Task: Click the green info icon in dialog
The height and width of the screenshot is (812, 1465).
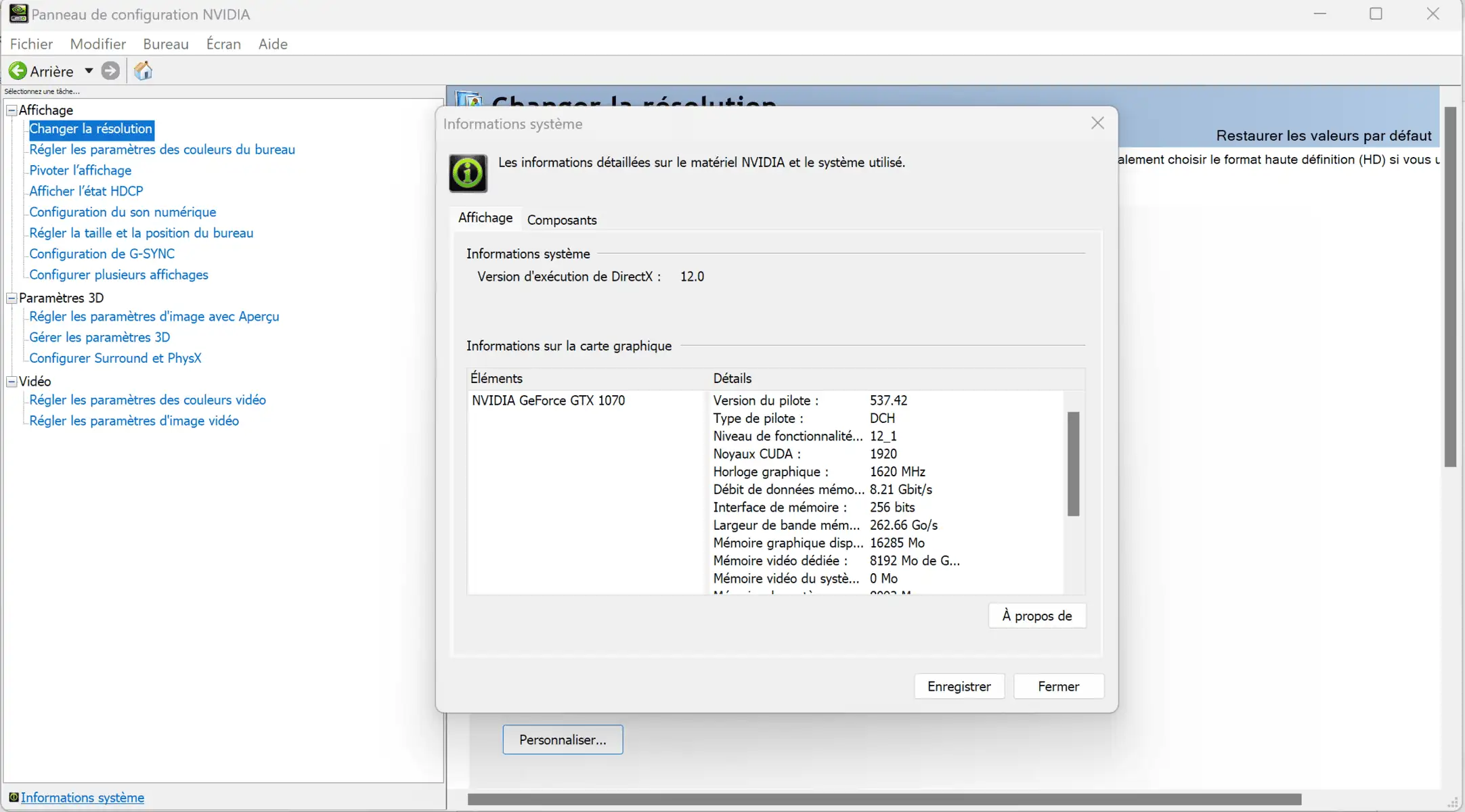Action: [468, 173]
